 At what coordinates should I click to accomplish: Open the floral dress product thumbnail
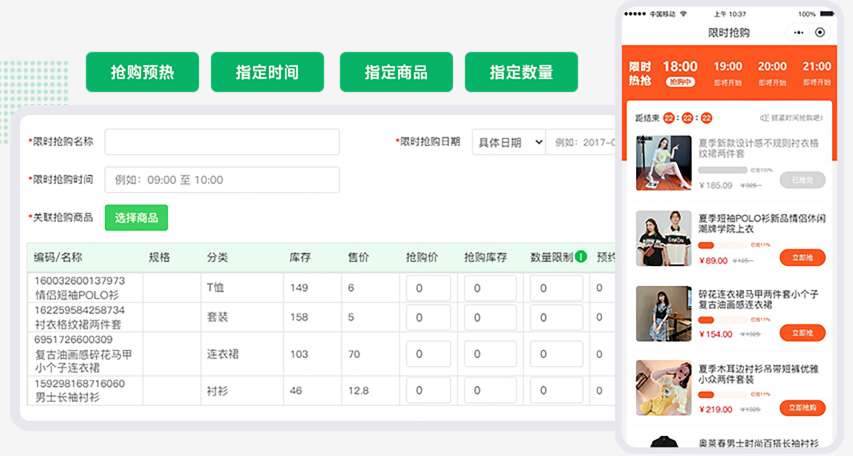coord(664,313)
